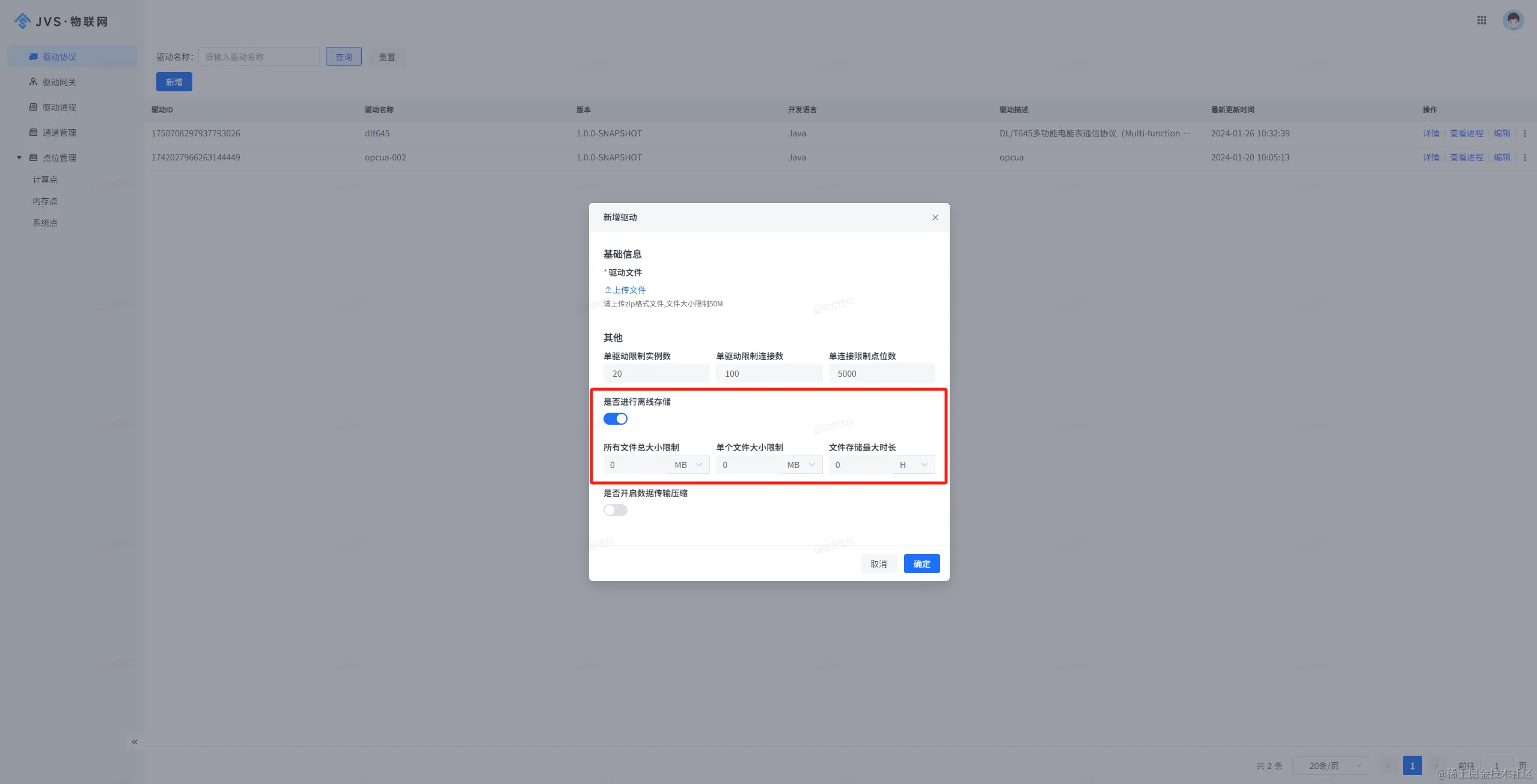Collapse sidebar with double-chevron icon
Screen dimensions: 1537x784
135,742
